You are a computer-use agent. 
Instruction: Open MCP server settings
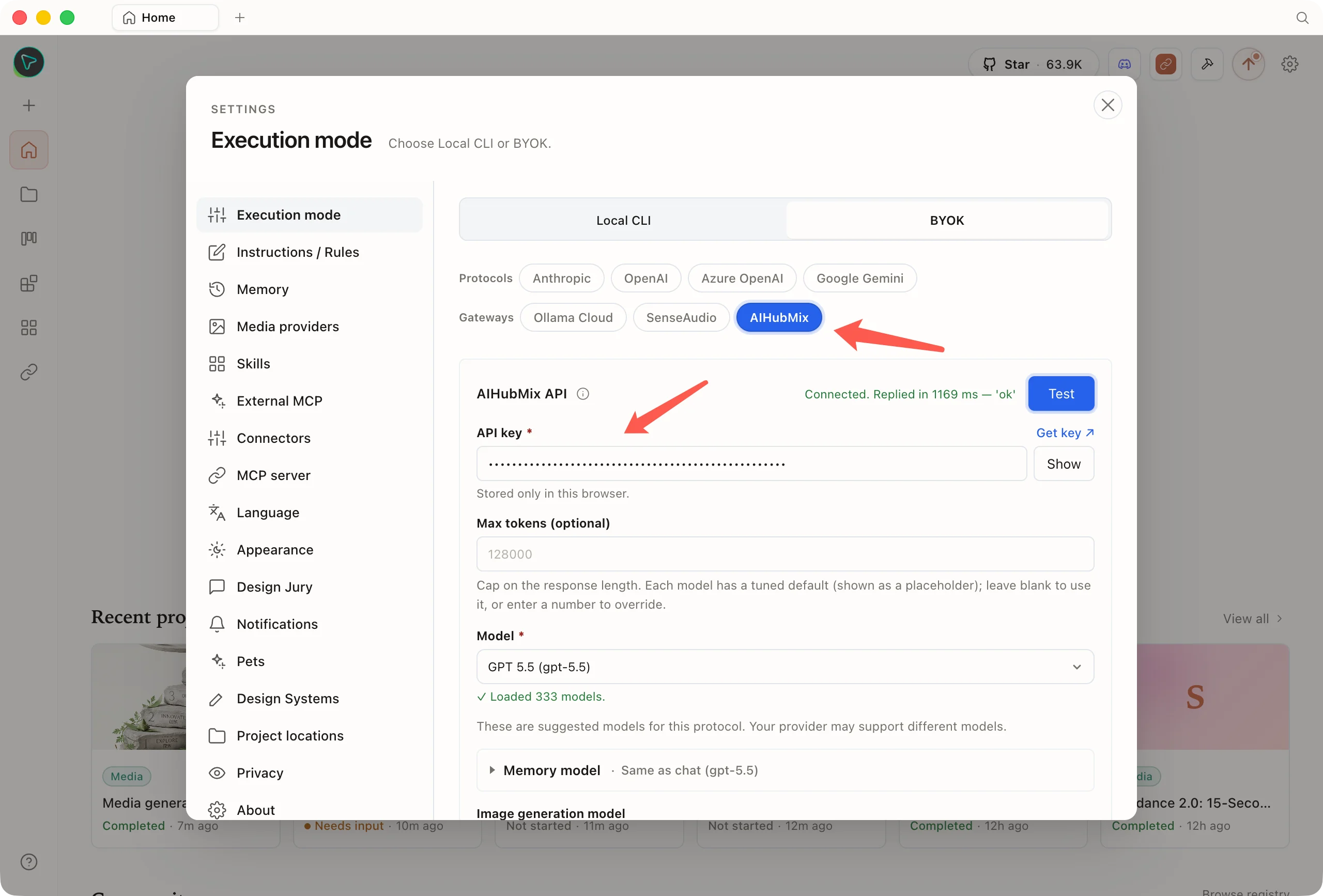[309, 475]
